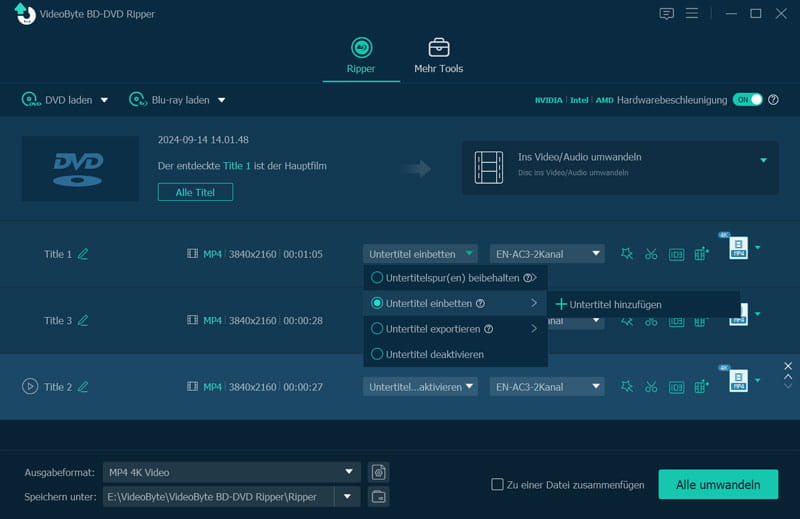The width and height of the screenshot is (800, 519).
Task: Open output format settings gear icon
Action: coord(378,472)
